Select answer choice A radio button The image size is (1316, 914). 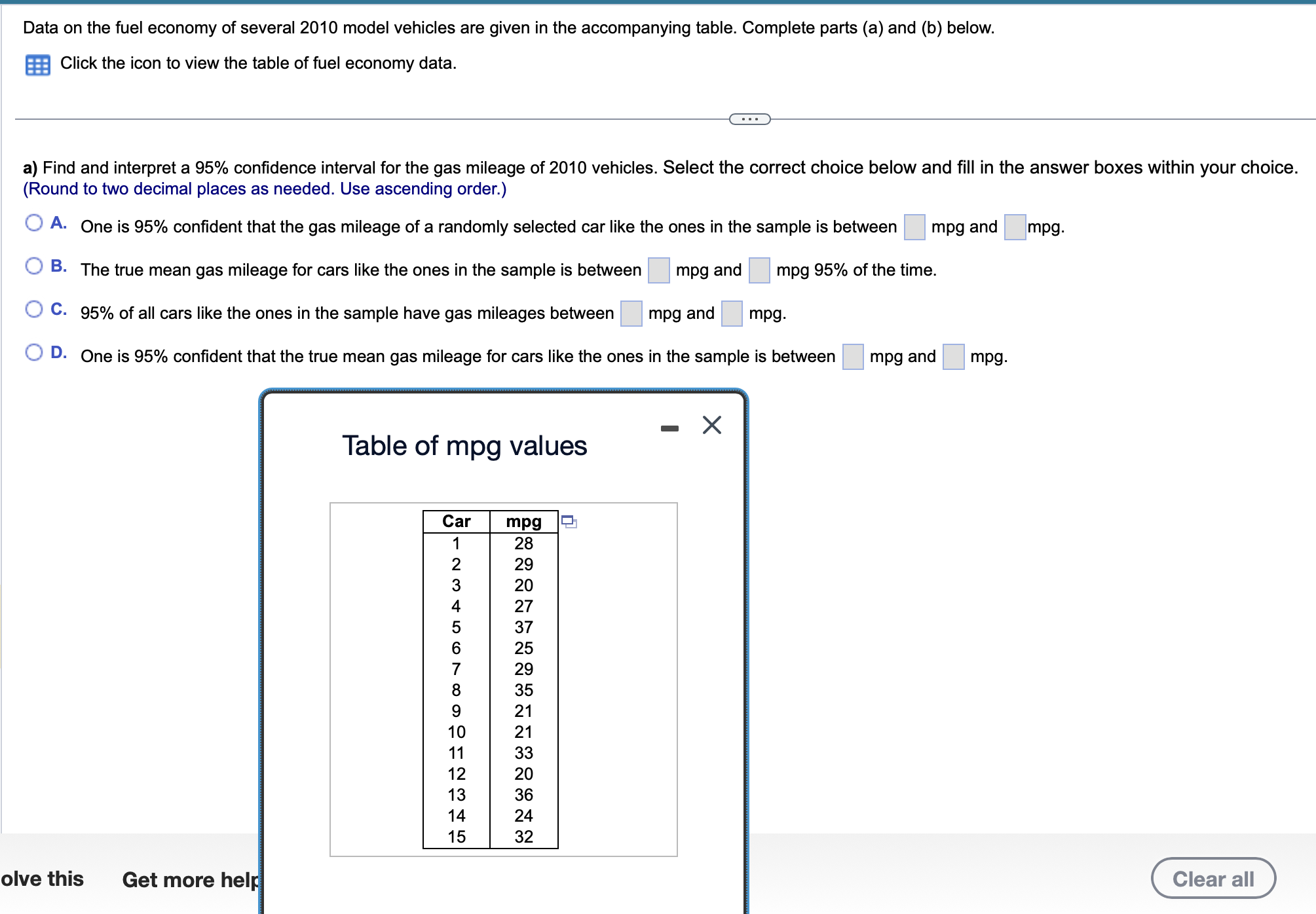click(33, 223)
